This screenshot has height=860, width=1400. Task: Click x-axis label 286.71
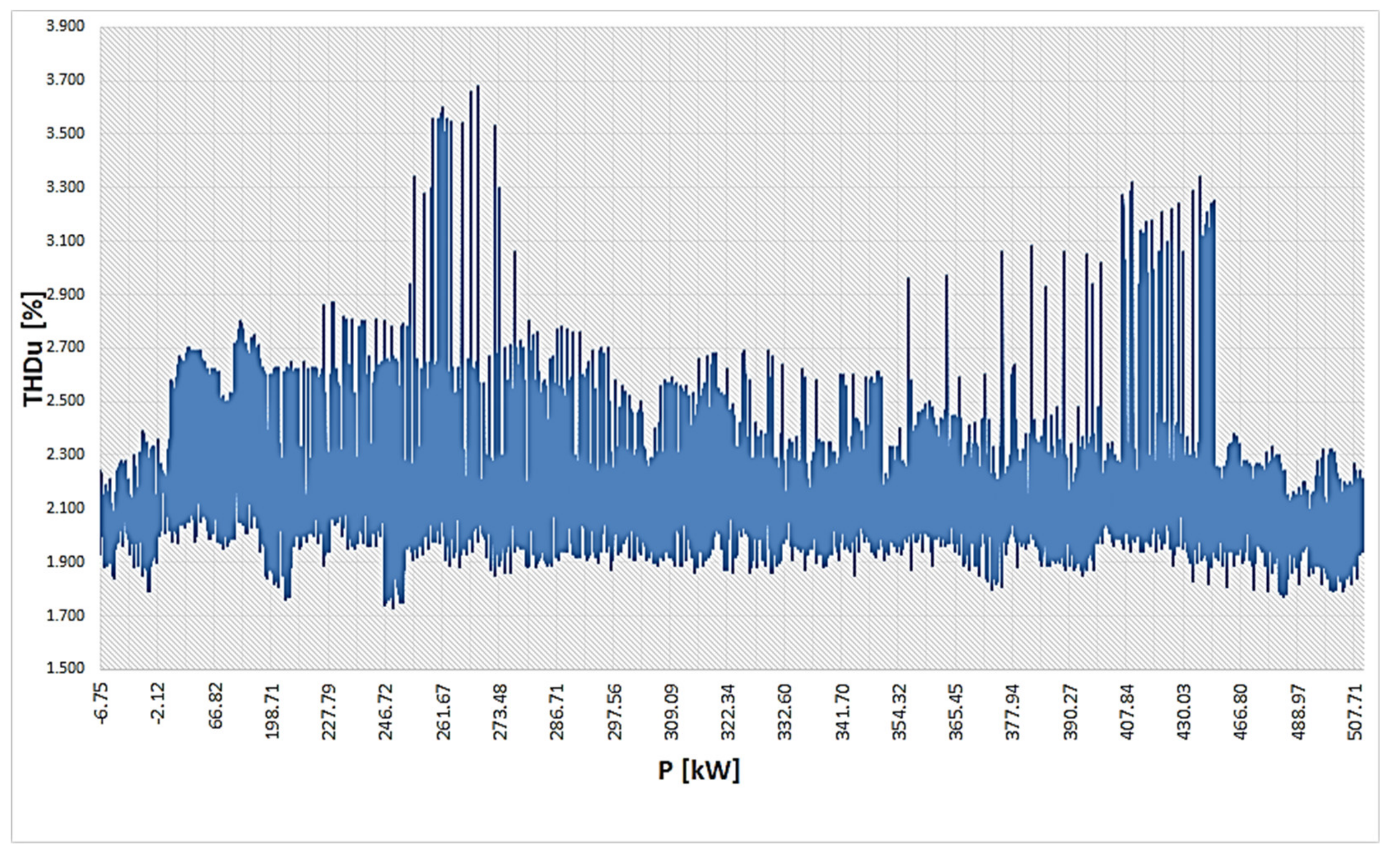point(557,711)
